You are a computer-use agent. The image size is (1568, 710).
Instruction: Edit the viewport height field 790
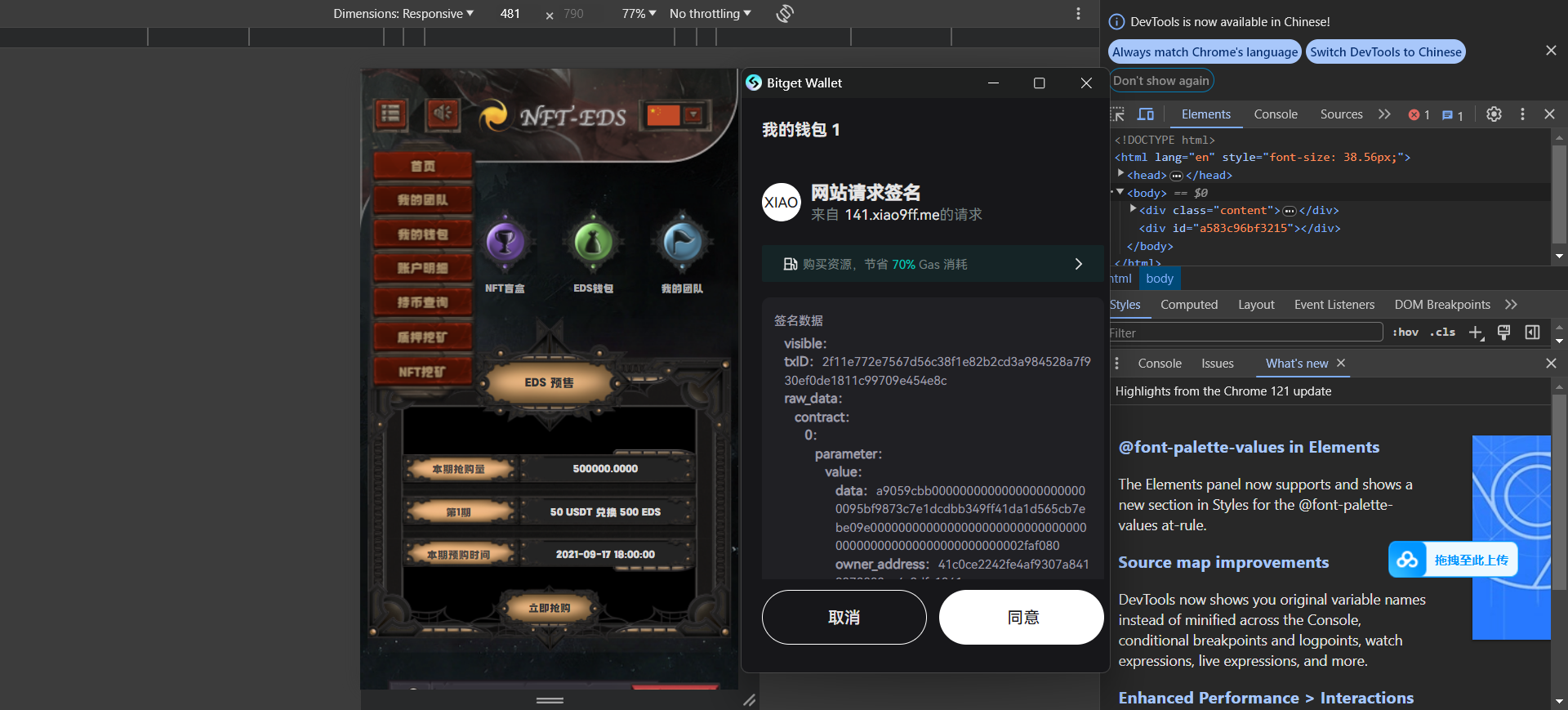click(x=573, y=14)
